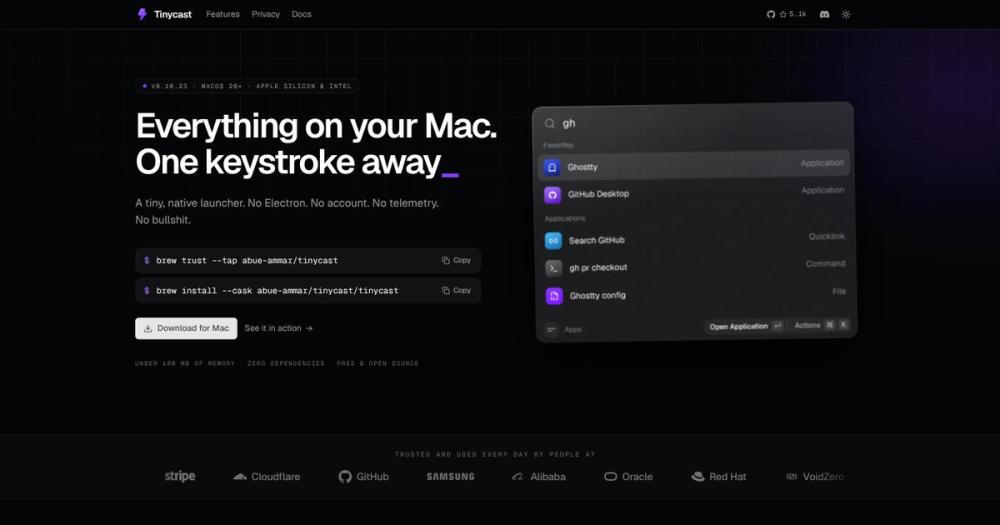
Task: Click the Download for Mac button
Action: click(186, 328)
